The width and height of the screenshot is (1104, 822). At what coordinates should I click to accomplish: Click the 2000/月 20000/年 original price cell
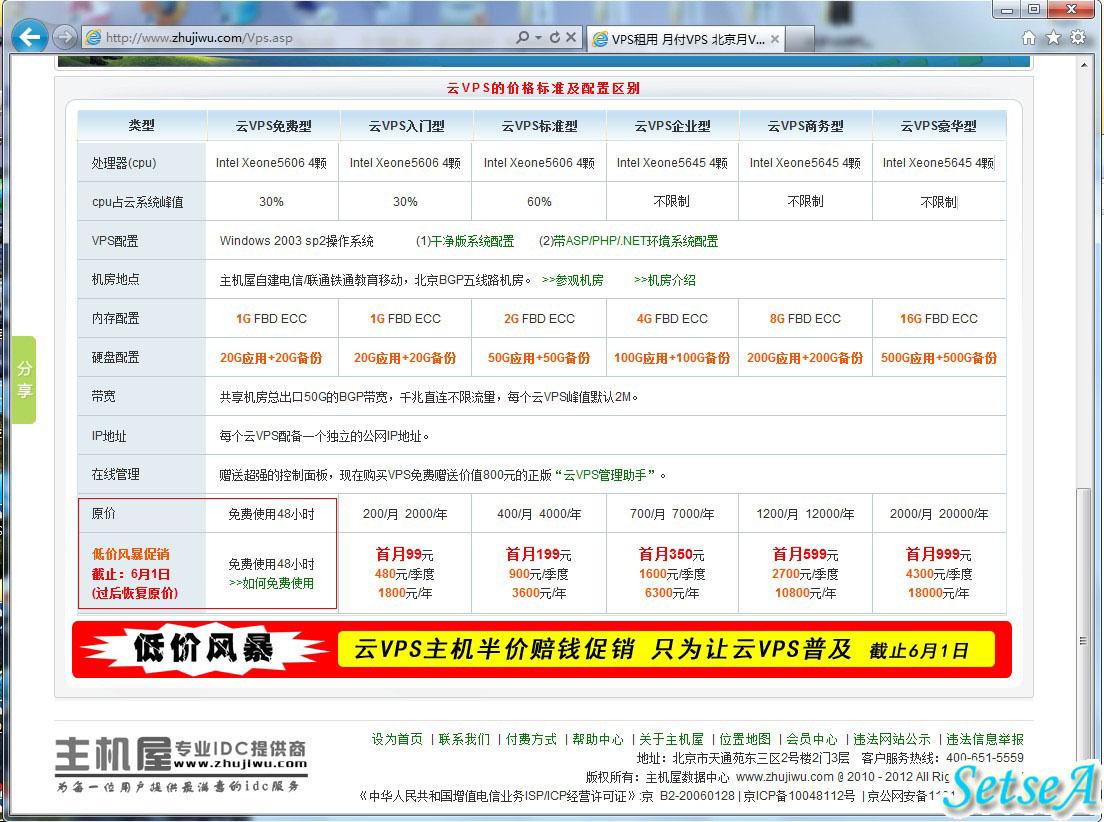click(x=939, y=514)
